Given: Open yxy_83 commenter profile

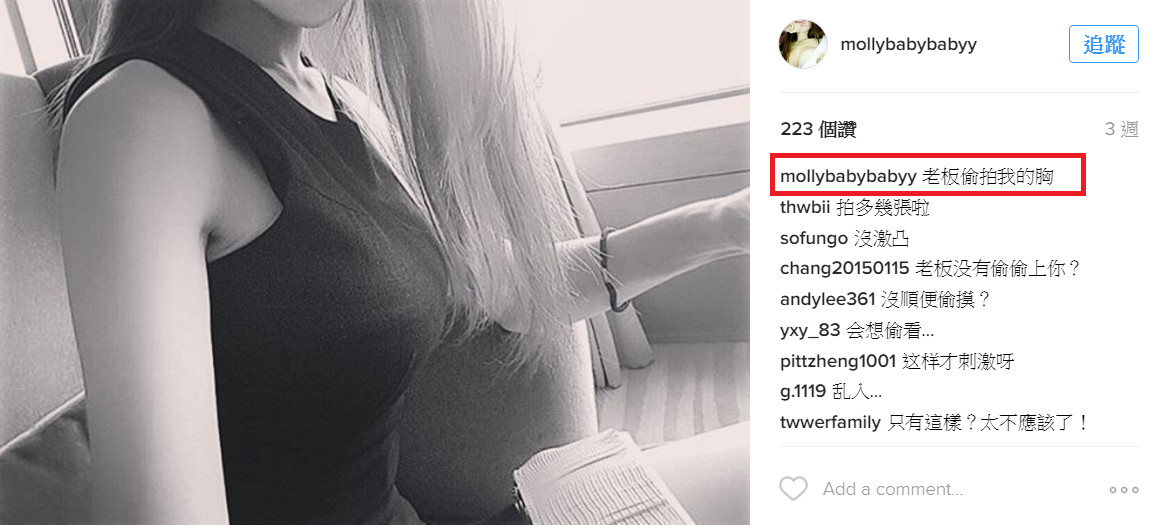Looking at the screenshot, I should click(810, 330).
